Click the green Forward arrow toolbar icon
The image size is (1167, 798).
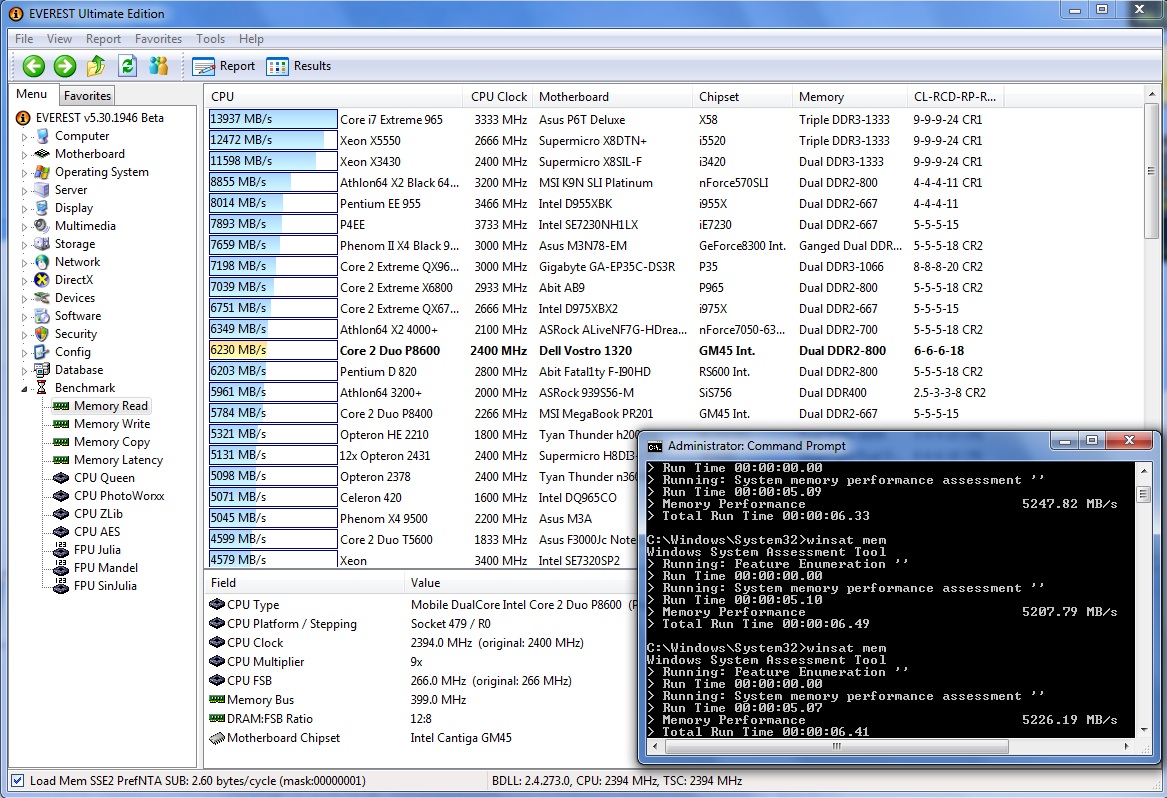click(x=65, y=66)
